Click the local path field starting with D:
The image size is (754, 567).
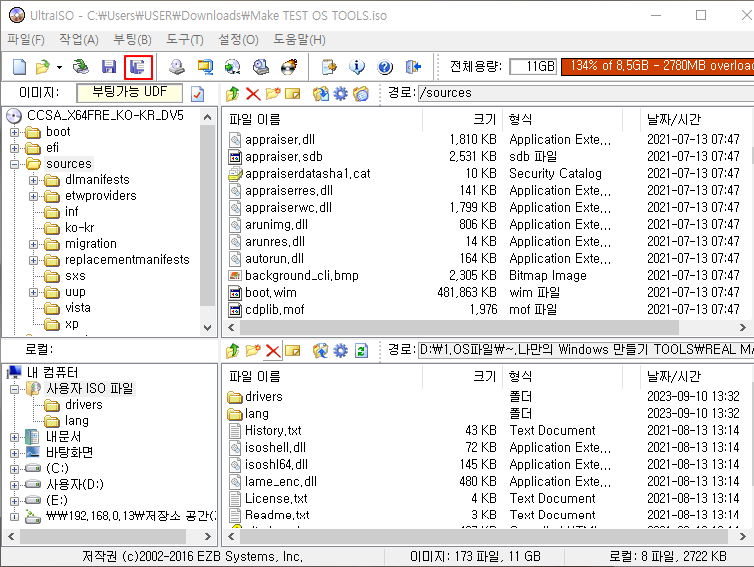[586, 350]
